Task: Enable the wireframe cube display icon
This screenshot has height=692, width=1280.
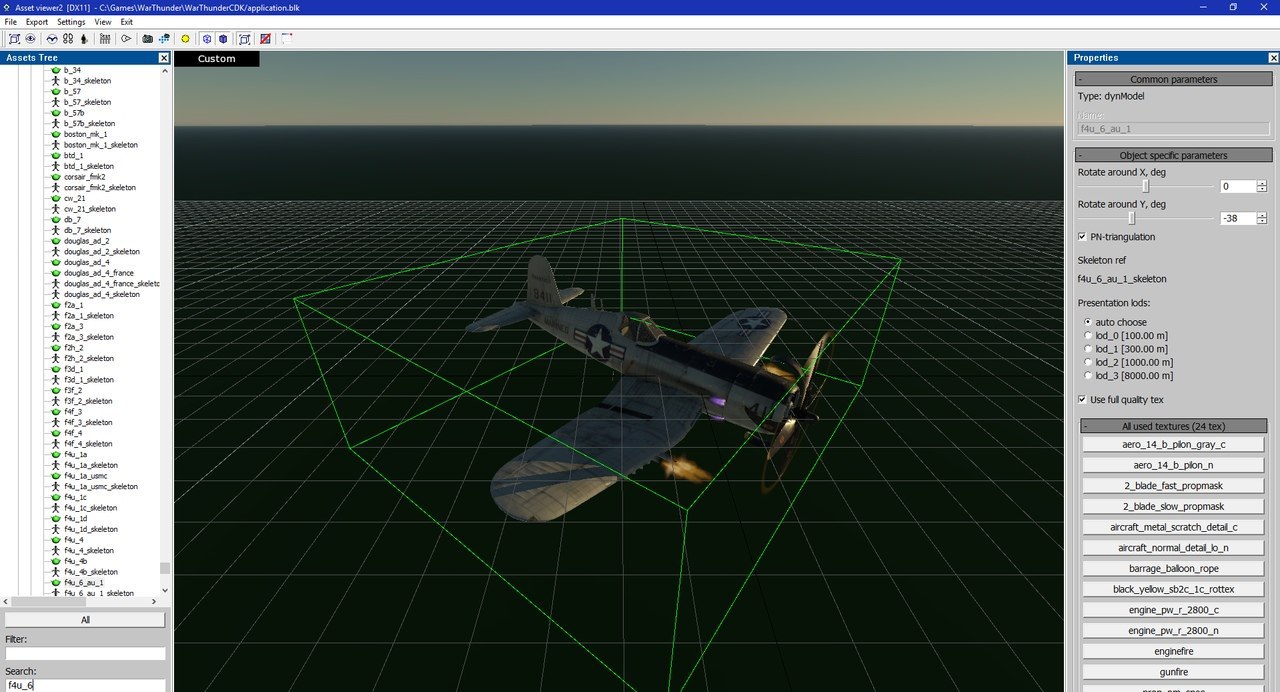Action: point(207,39)
